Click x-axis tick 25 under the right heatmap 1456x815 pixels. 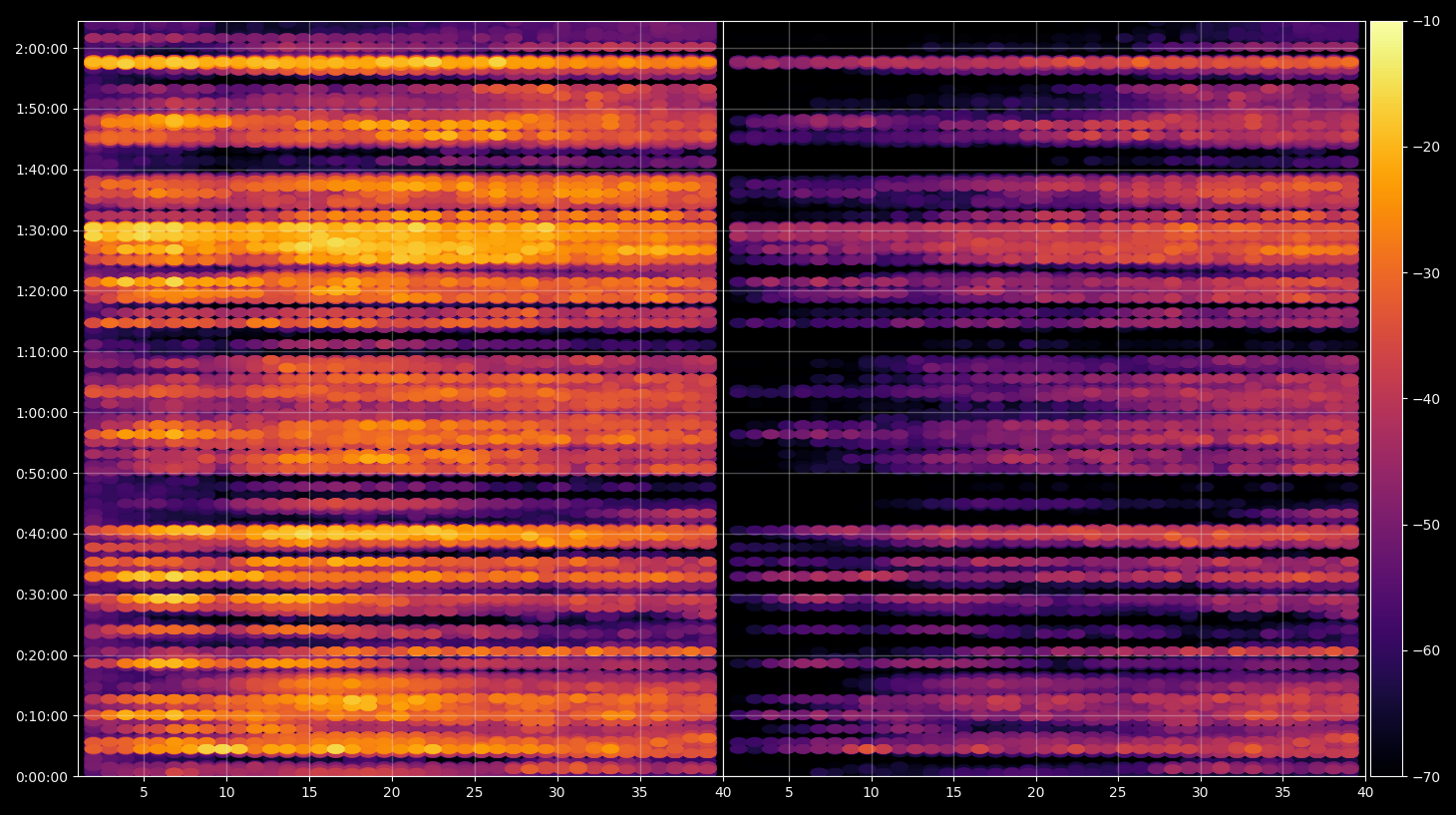(1118, 793)
